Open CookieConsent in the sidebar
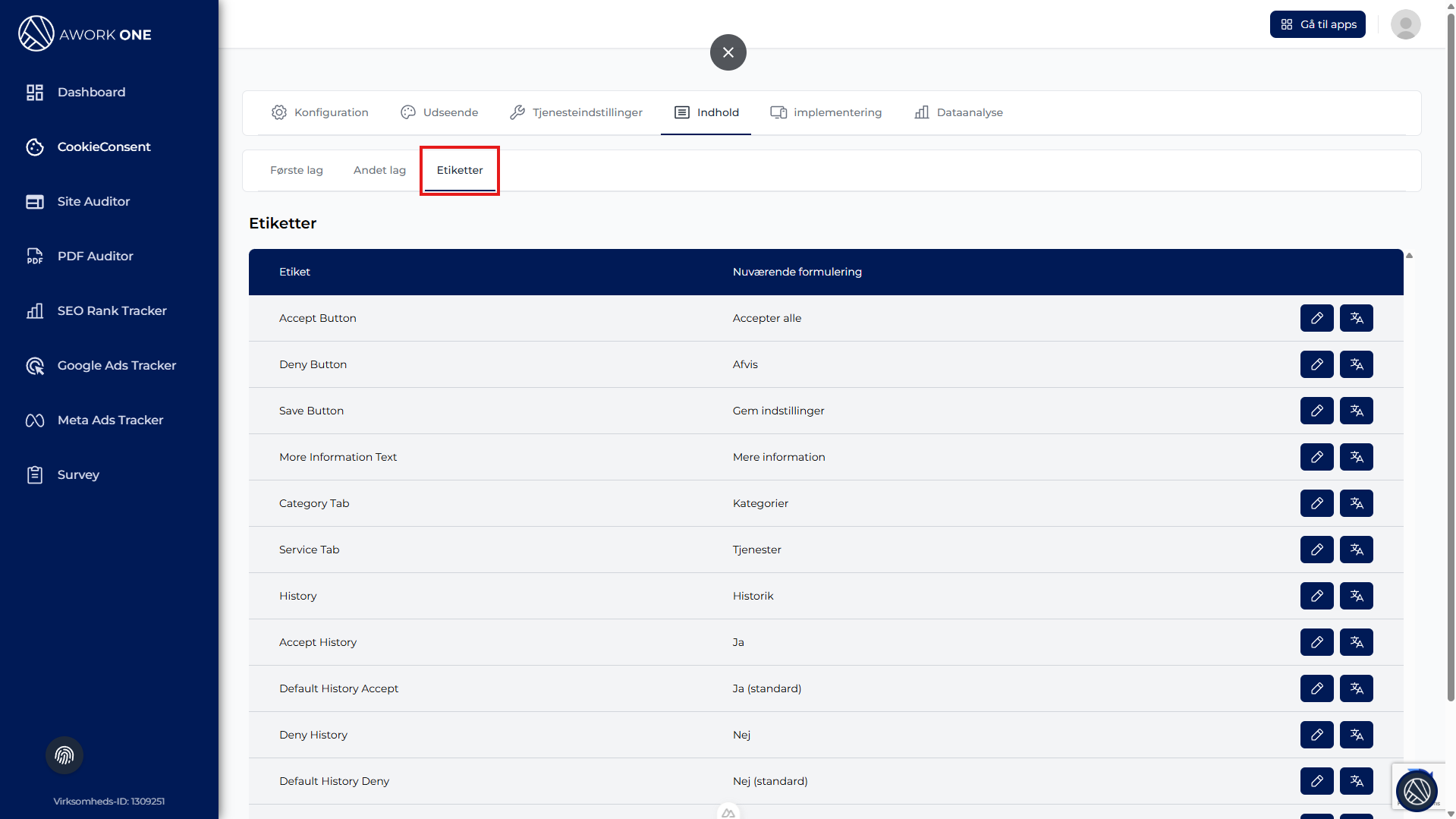The width and height of the screenshot is (1456, 819). (x=104, y=146)
